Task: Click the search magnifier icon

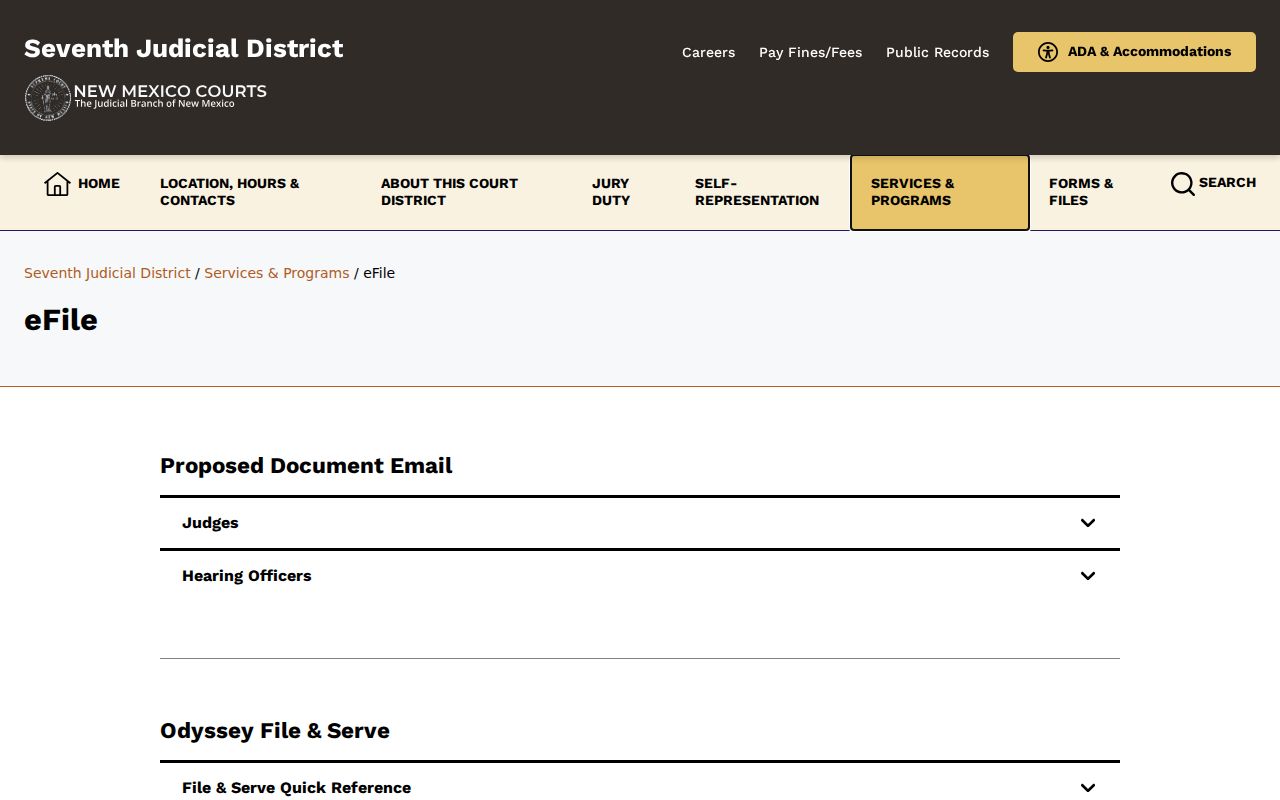Action: pyautogui.click(x=1182, y=184)
